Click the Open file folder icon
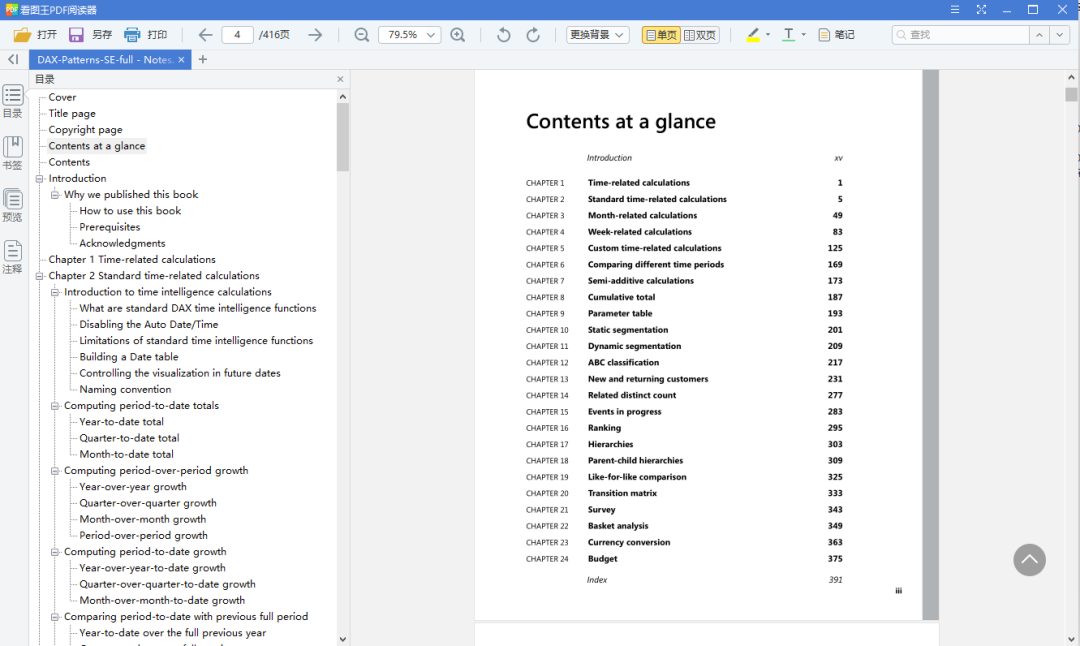This screenshot has height=646, width=1080. click(22, 35)
